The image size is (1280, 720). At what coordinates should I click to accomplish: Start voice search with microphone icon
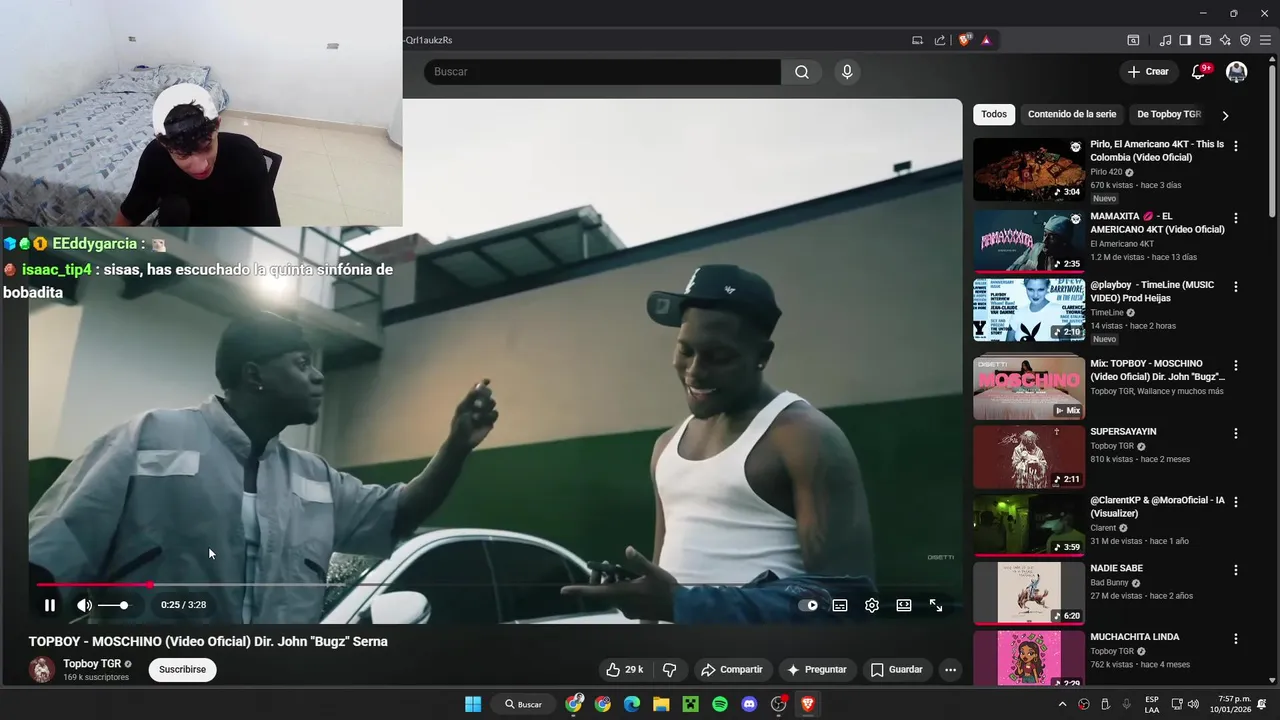847,72
